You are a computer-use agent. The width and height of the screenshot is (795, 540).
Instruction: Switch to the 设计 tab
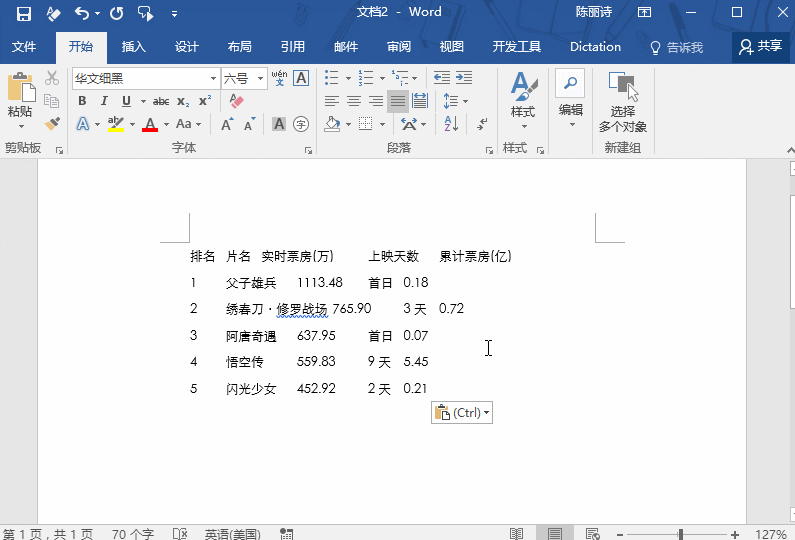pos(187,47)
